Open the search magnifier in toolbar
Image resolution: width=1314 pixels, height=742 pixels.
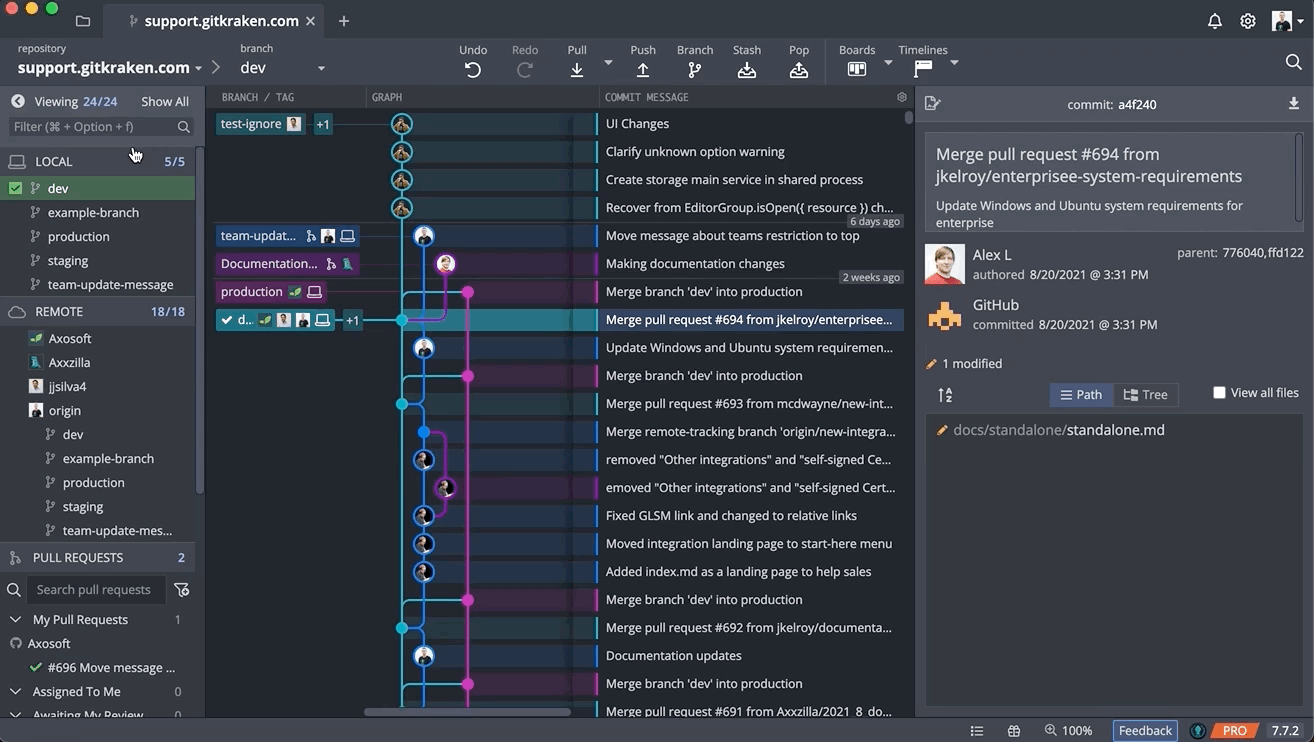[x=1293, y=62]
